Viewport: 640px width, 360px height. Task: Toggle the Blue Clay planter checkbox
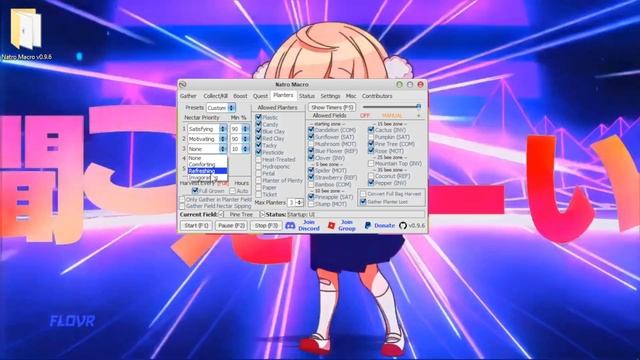(x=258, y=131)
